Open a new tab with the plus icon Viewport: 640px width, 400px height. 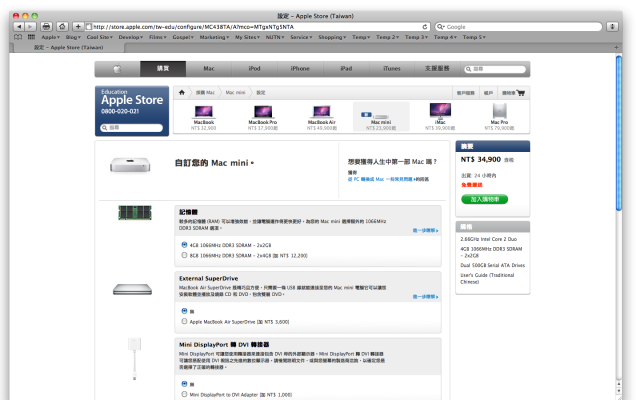616,47
